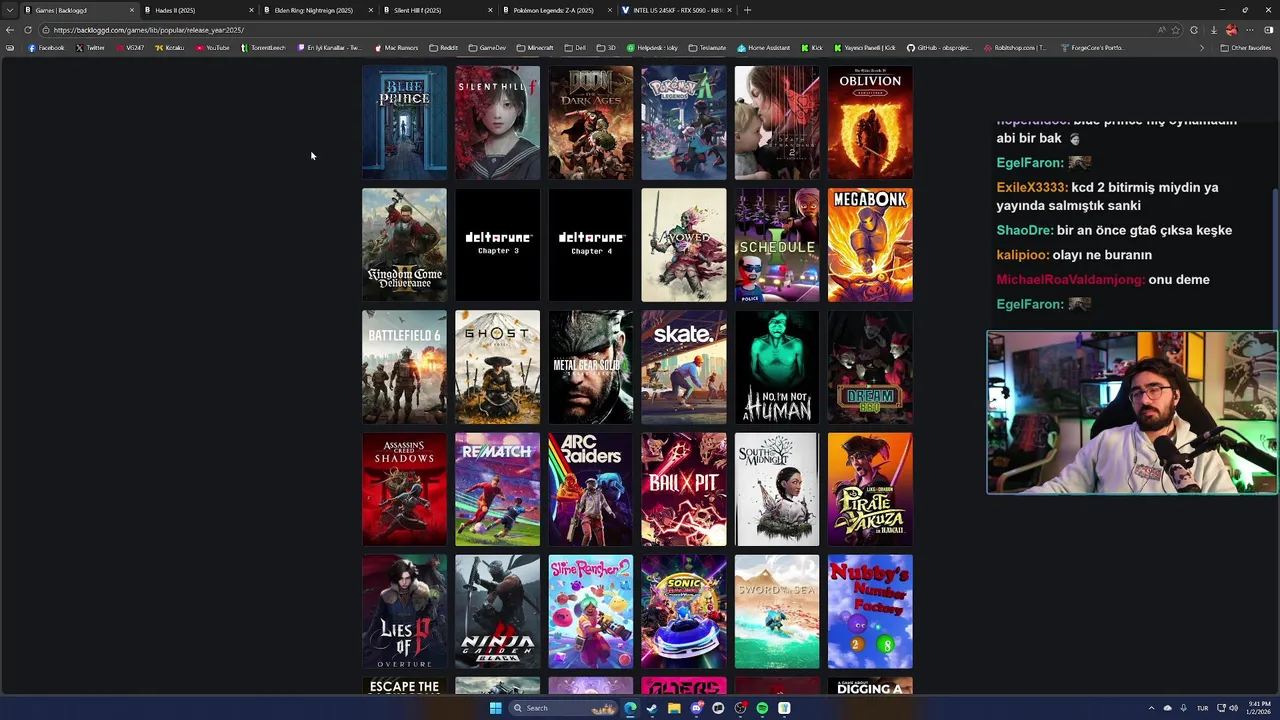Expand the Minecraft bookmark folder
The width and height of the screenshot is (1280, 720).
[535, 48]
